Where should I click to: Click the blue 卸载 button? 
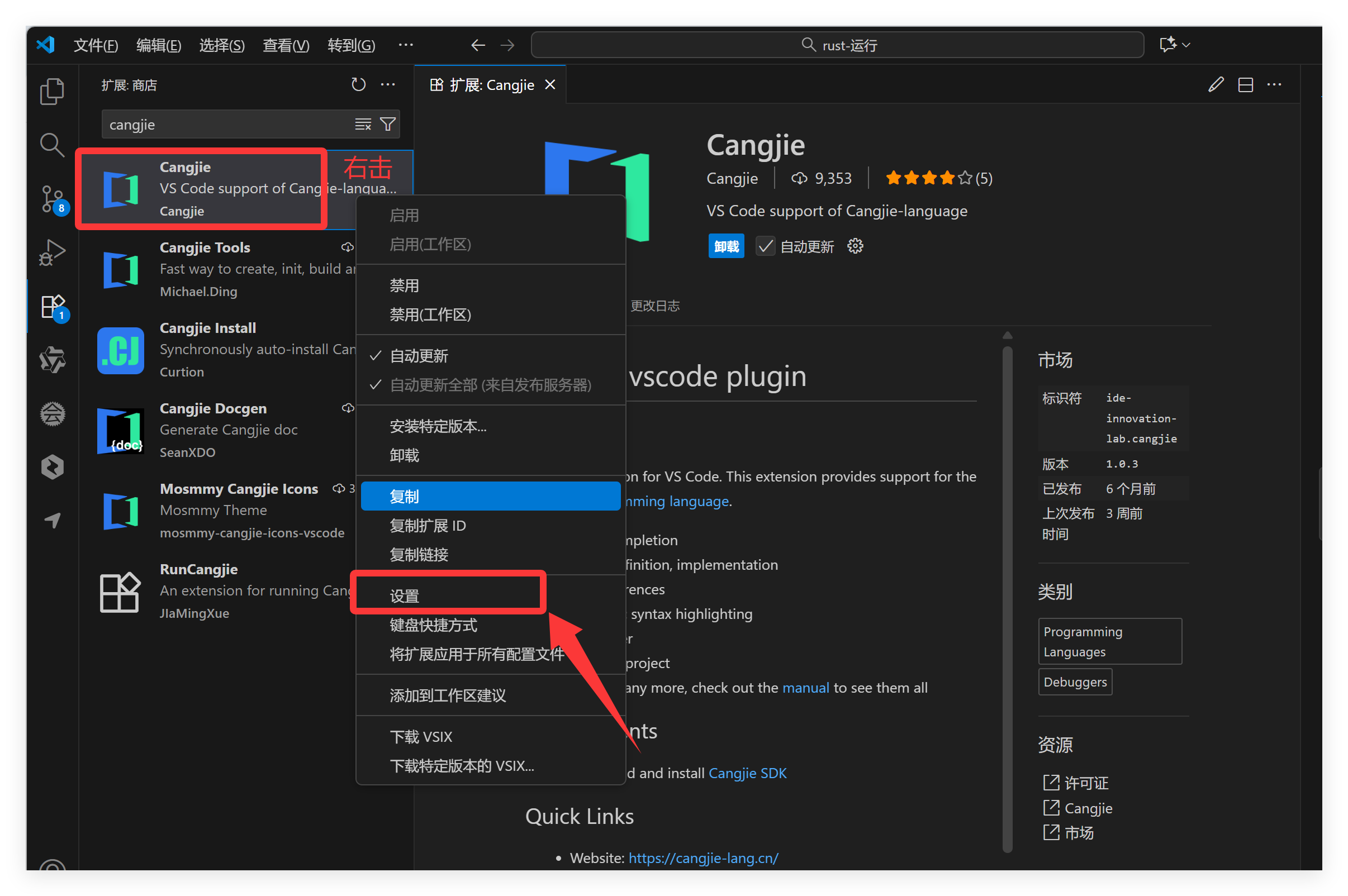[726, 246]
